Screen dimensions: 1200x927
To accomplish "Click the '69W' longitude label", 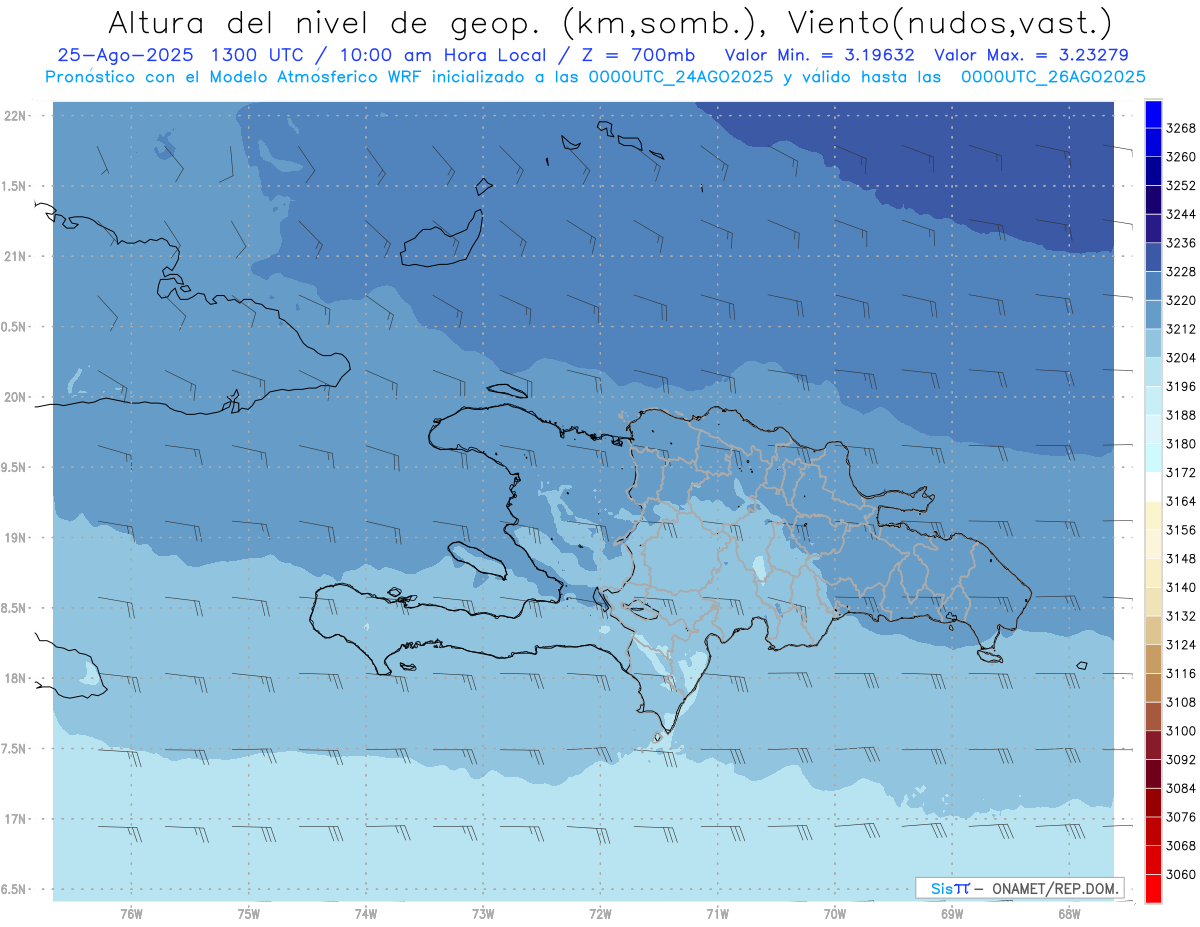I will pos(952,914).
